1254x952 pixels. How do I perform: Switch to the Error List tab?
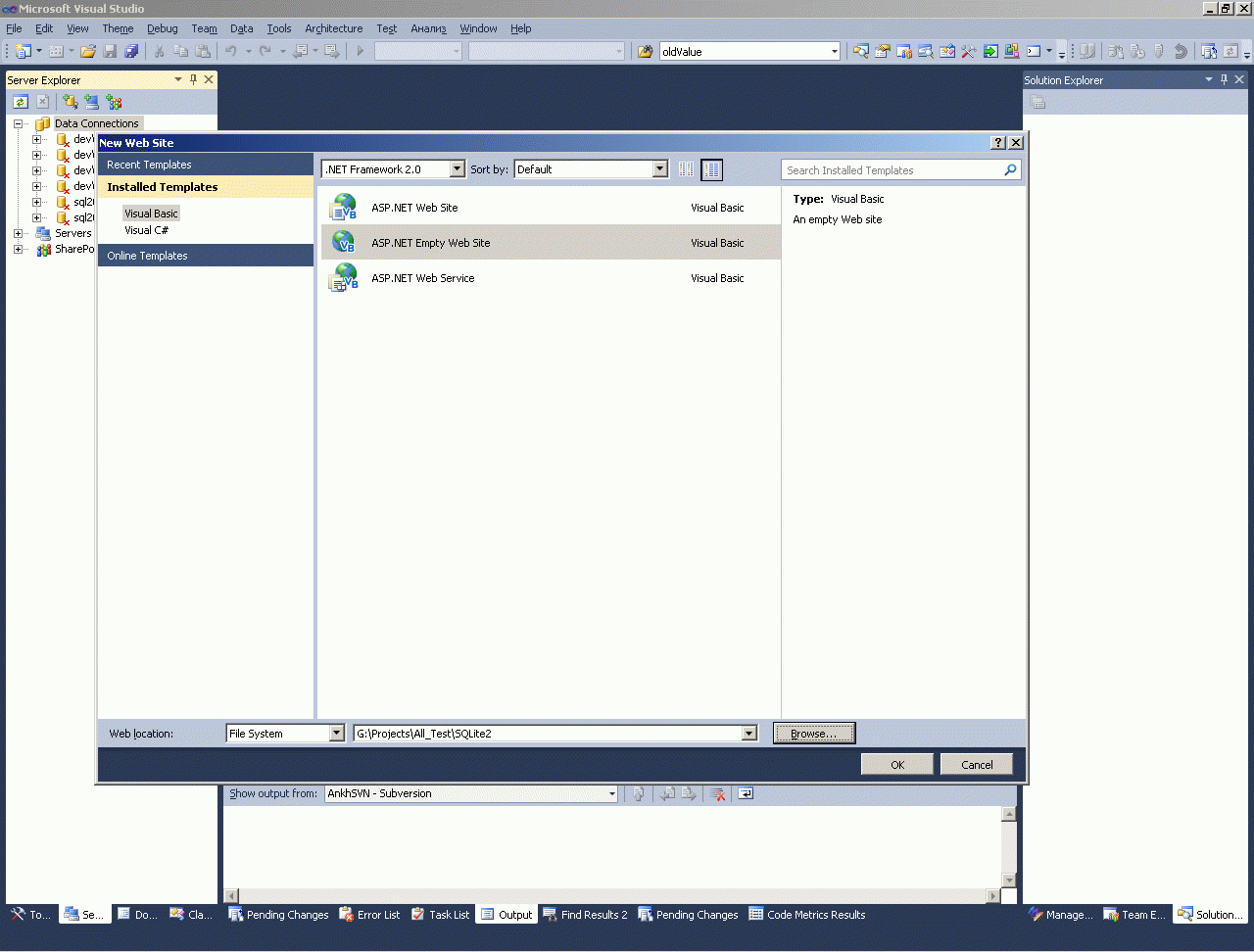tap(369, 915)
